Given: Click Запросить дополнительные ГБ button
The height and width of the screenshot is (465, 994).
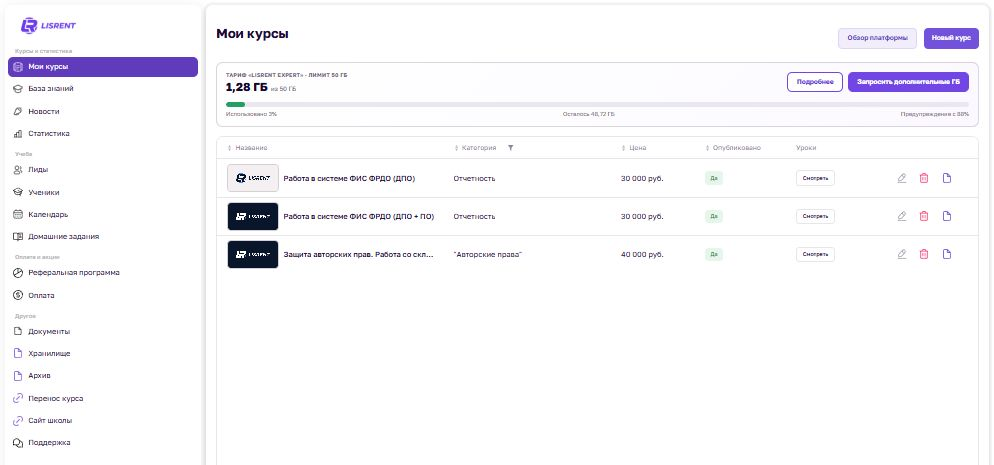Looking at the screenshot, I should click(x=908, y=82).
